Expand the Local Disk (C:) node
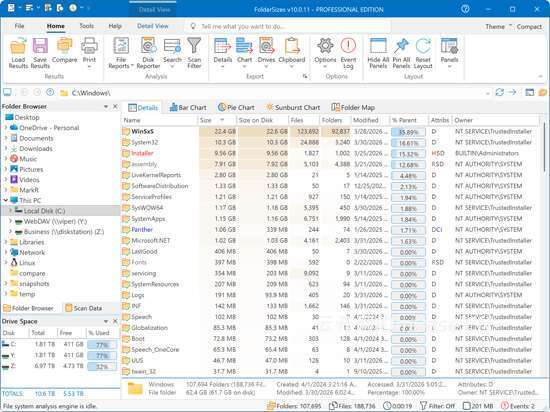The width and height of the screenshot is (550, 412). click(11, 211)
